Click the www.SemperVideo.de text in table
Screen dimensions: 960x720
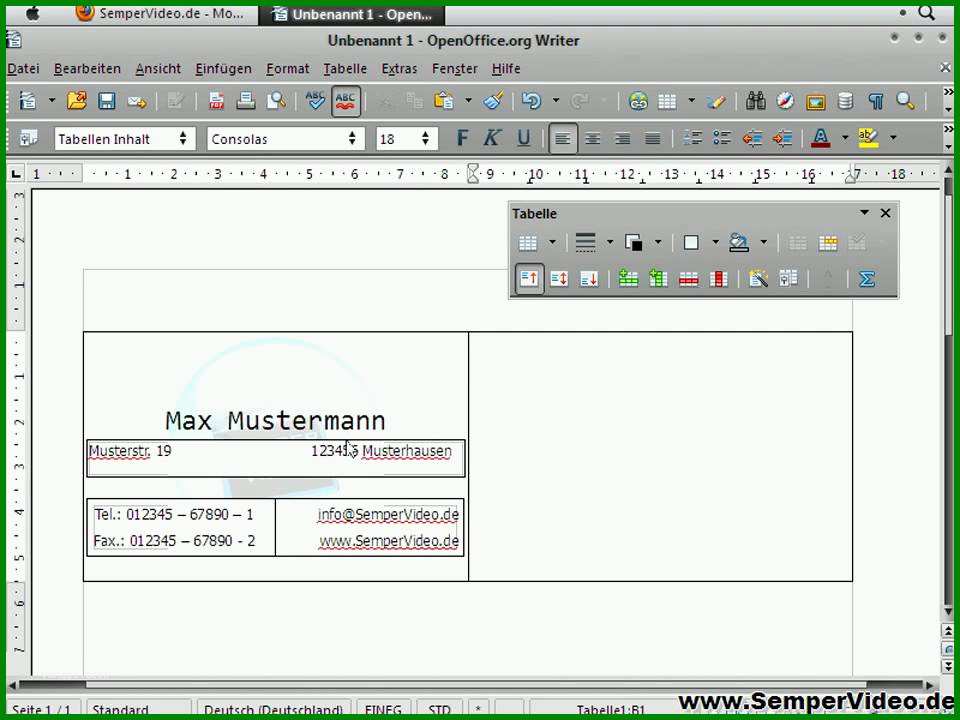389,541
